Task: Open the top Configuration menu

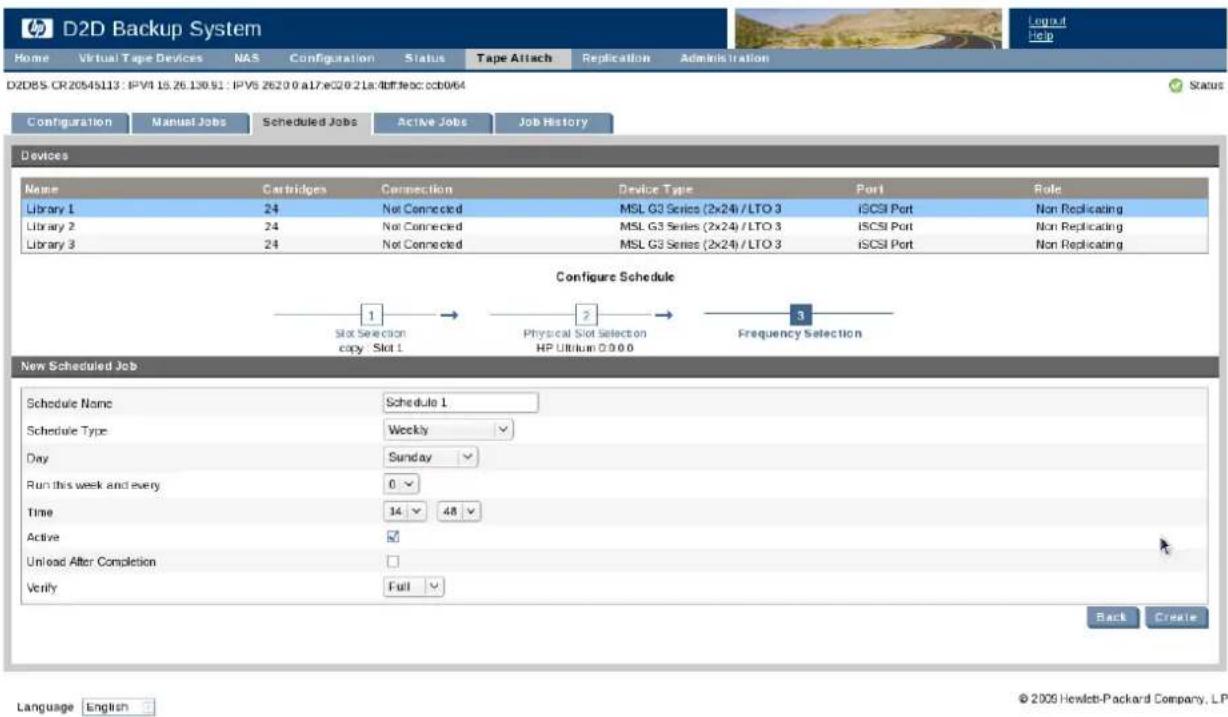Action: (333, 60)
